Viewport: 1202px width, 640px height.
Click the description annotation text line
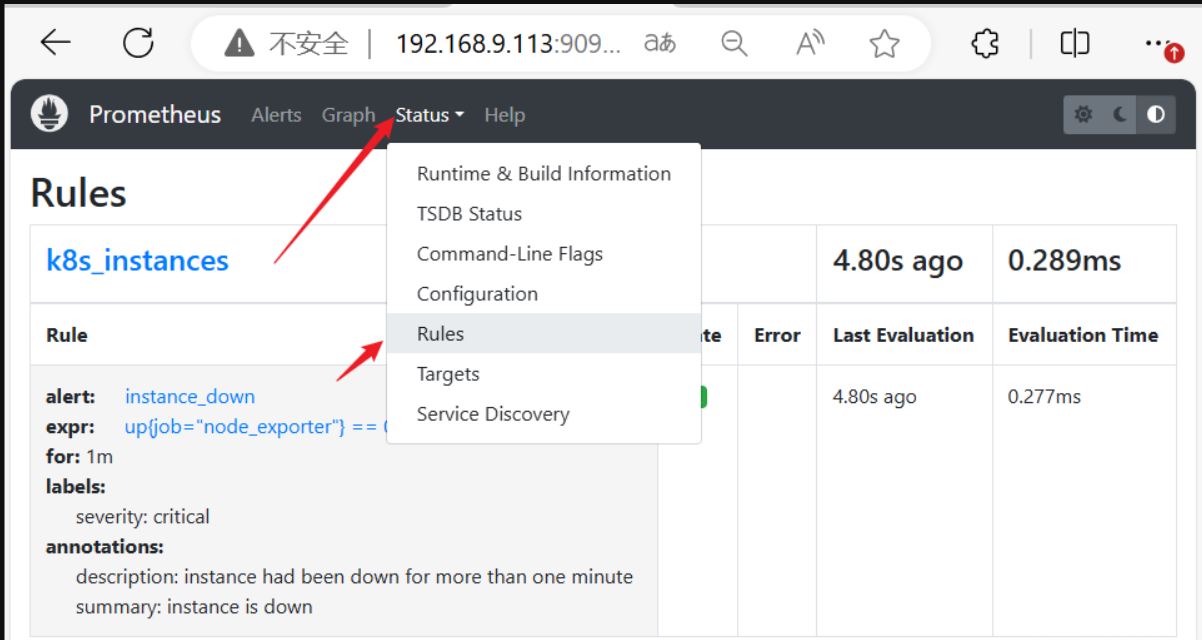(x=354, y=577)
